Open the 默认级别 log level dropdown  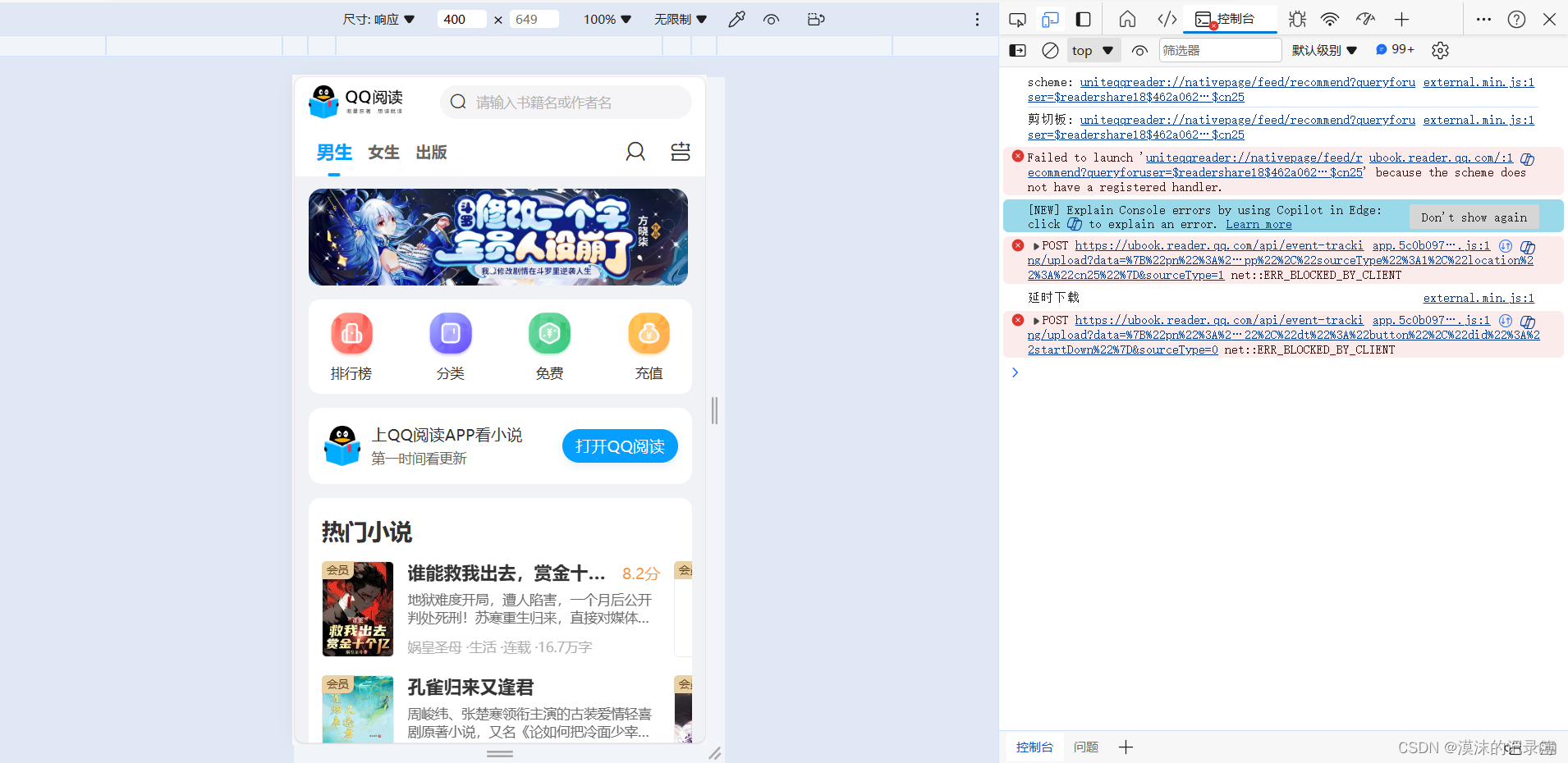[x=1324, y=50]
